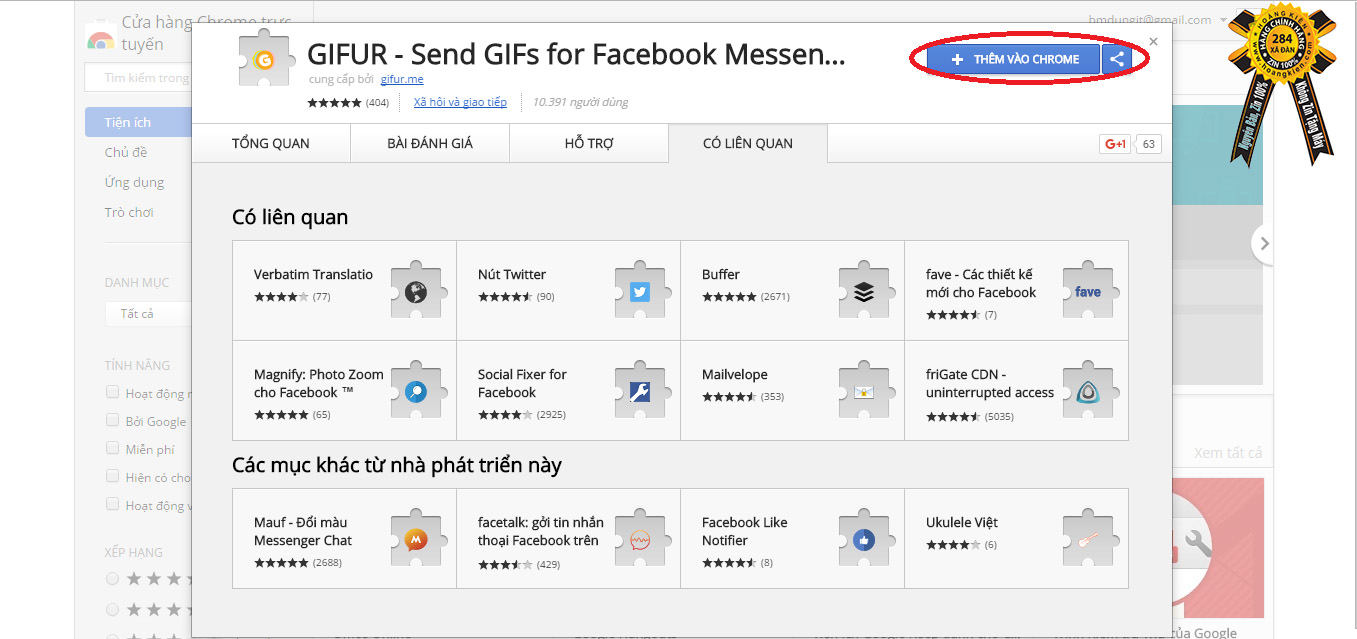Click the Ukulele Việt icon
This screenshot has height=639, width=1357.
pos(1088,540)
